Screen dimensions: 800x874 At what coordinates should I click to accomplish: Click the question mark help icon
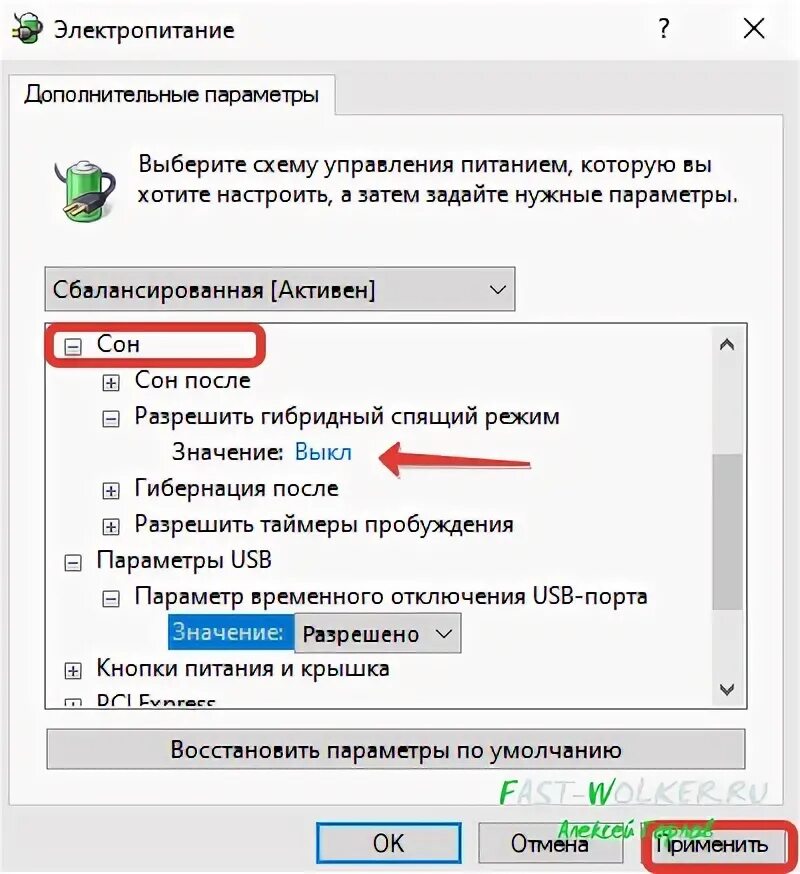[663, 28]
